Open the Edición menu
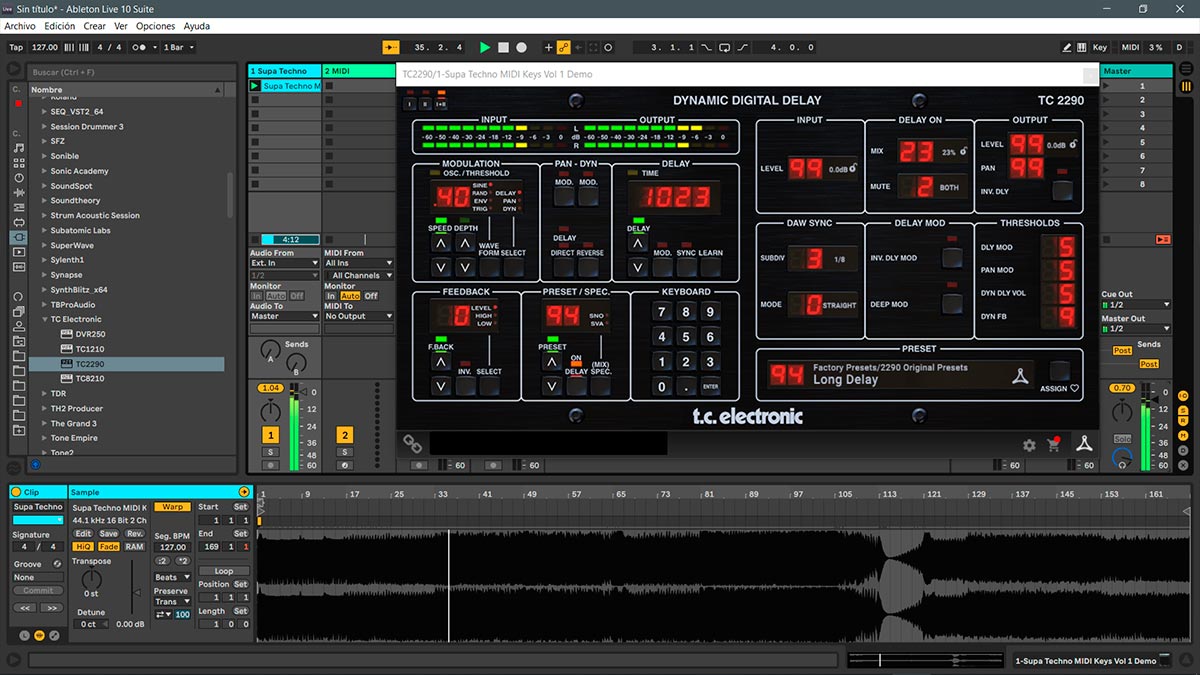Viewport: 1200px width, 675px height. pos(60,26)
